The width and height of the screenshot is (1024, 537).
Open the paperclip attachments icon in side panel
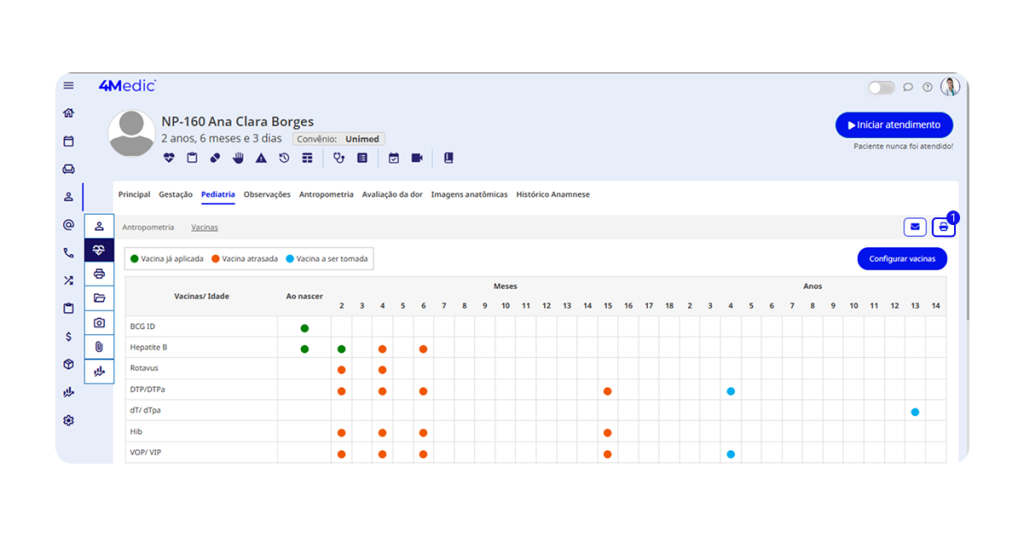[99, 346]
